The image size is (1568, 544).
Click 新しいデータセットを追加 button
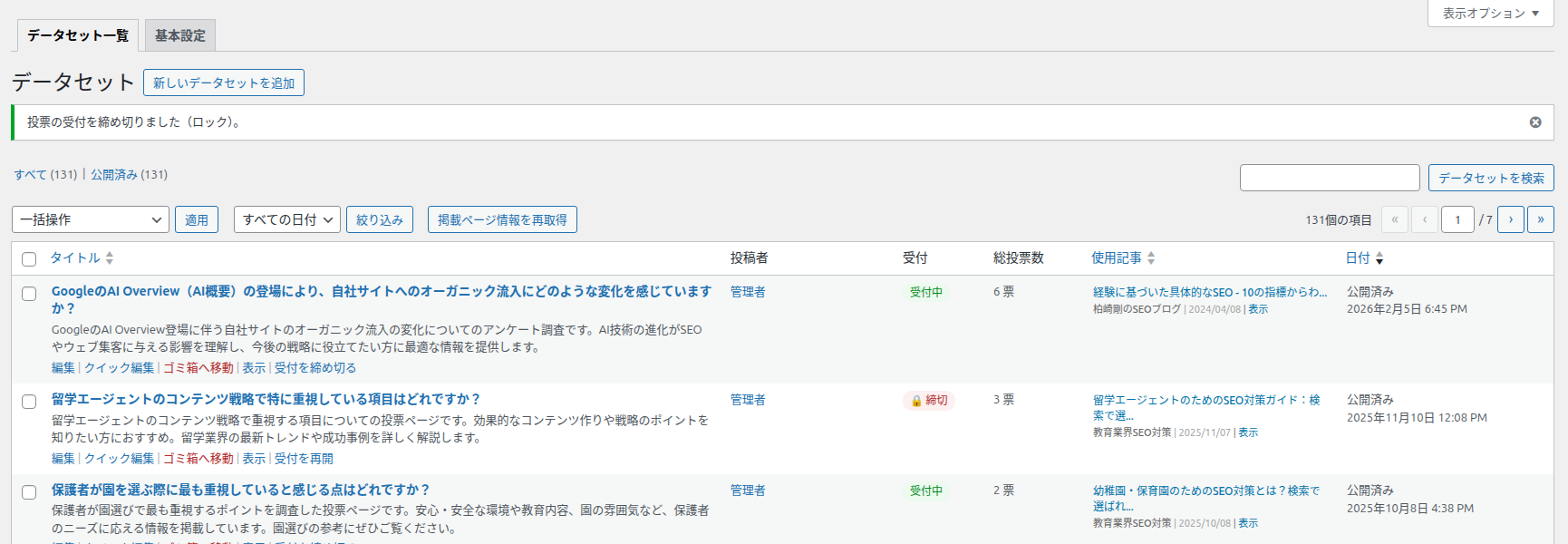[x=224, y=83]
